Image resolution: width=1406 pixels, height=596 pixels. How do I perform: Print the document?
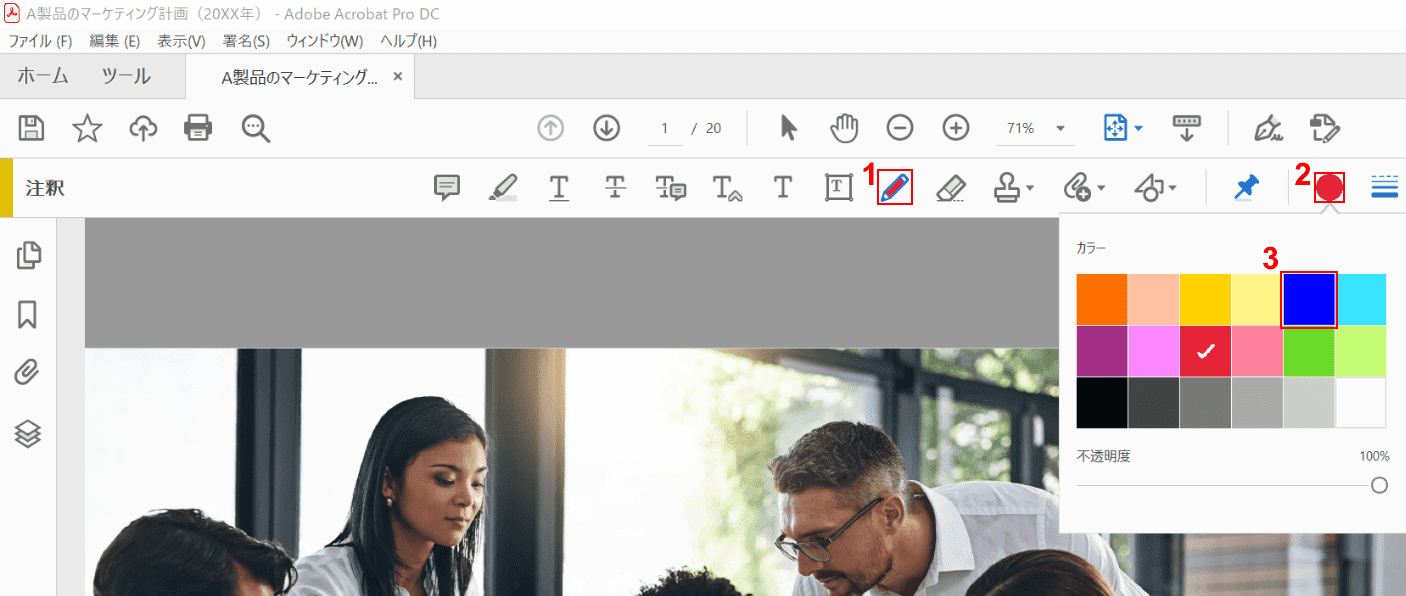199,128
